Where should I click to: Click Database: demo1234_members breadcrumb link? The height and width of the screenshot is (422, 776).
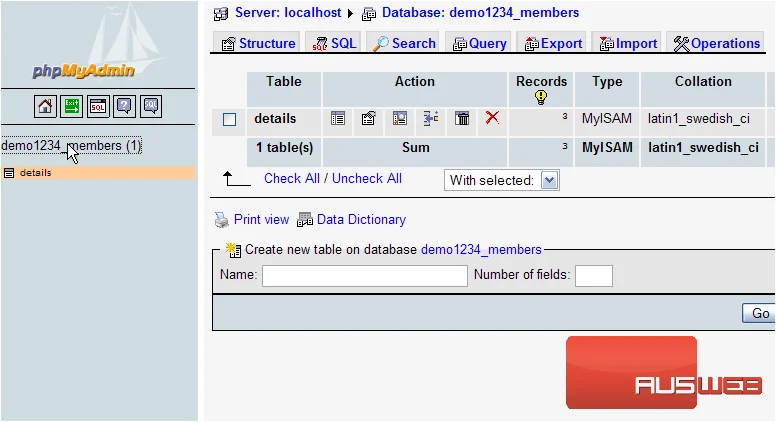[x=480, y=13]
